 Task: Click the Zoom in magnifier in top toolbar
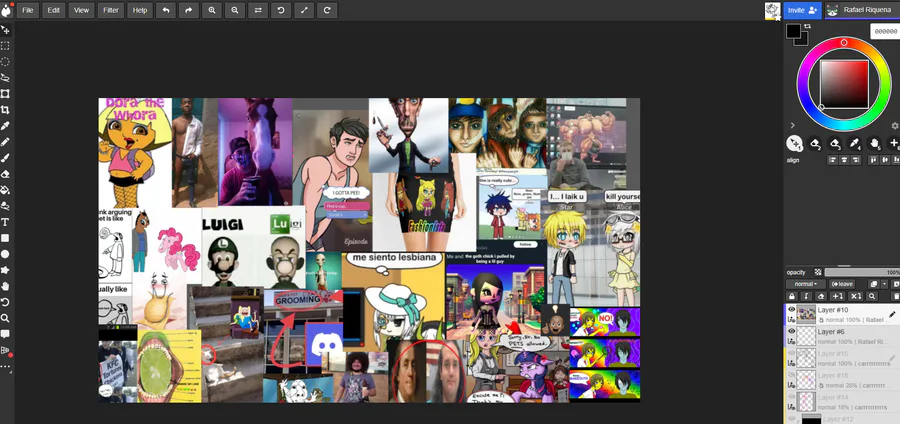tap(212, 10)
